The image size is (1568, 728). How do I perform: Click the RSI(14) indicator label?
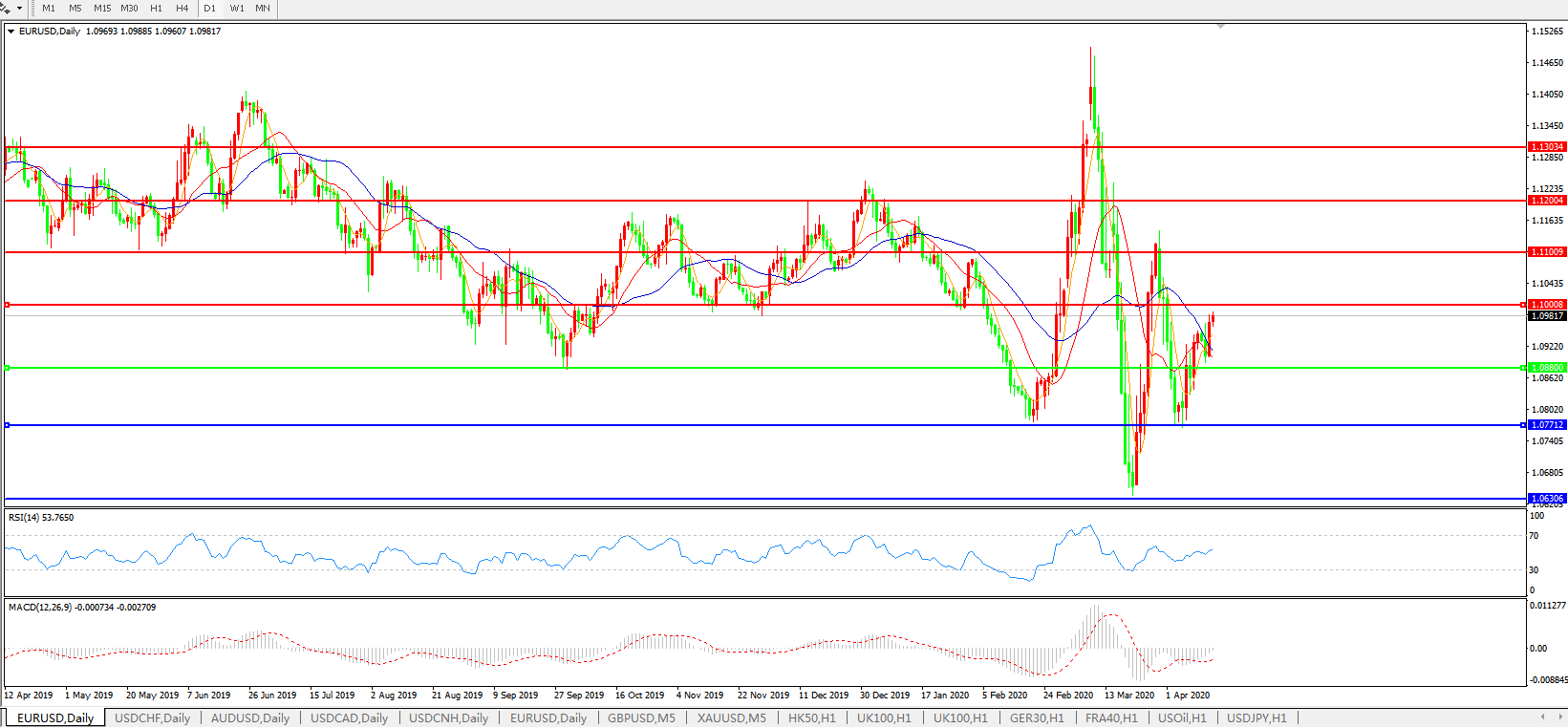tap(40, 518)
